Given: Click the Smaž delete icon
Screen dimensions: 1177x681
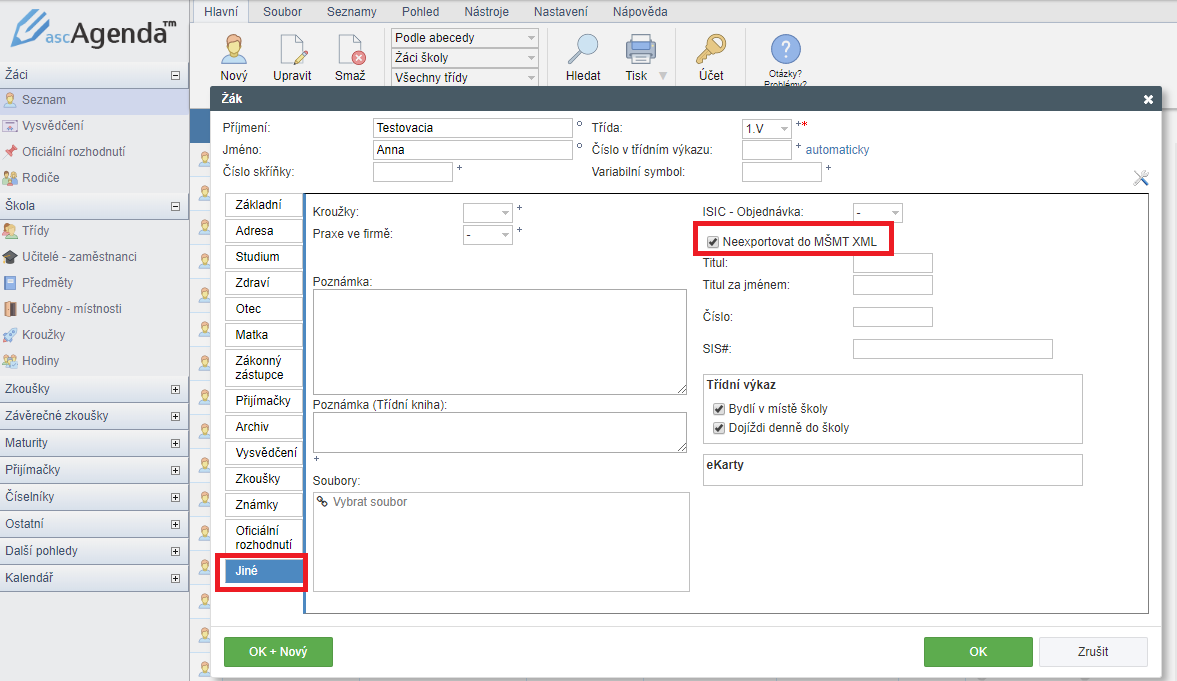Looking at the screenshot, I should click(350, 50).
